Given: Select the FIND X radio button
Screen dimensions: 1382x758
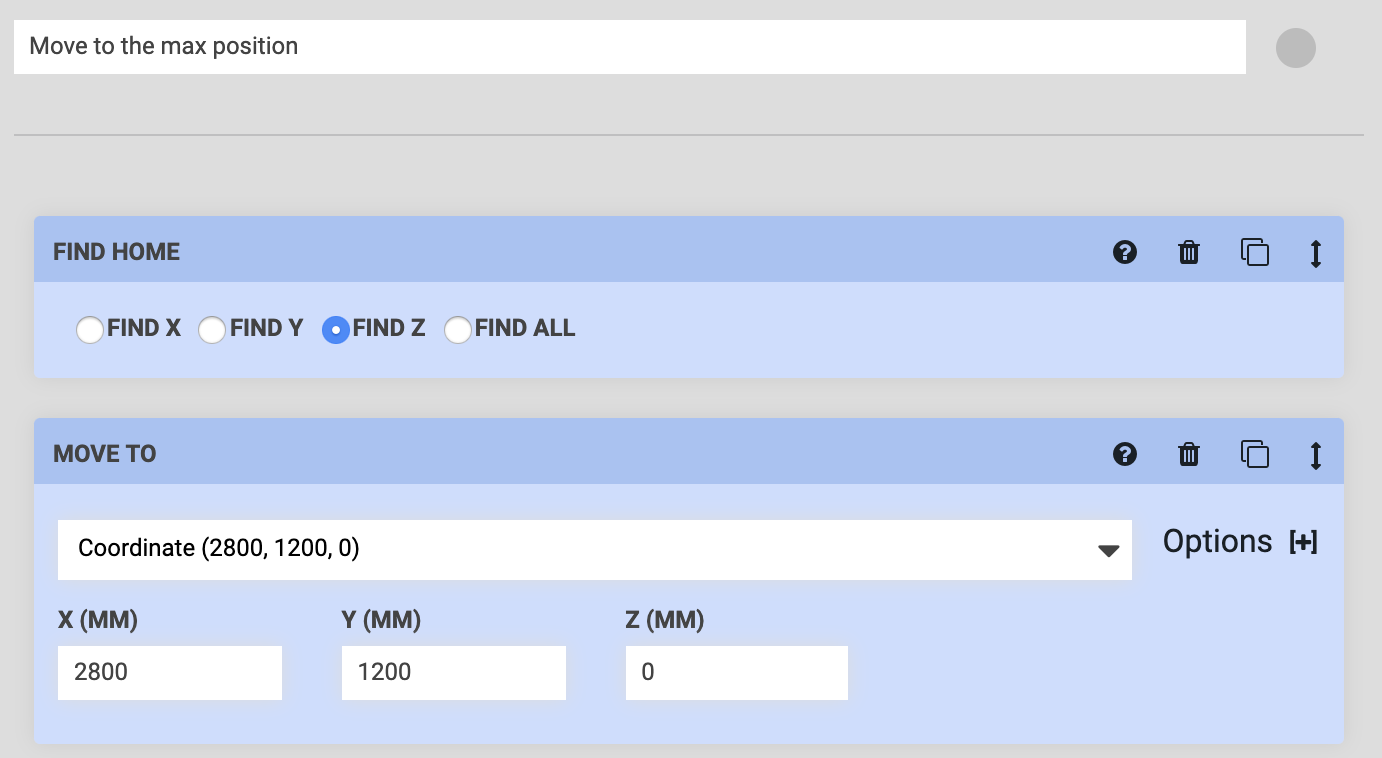Looking at the screenshot, I should [90, 329].
